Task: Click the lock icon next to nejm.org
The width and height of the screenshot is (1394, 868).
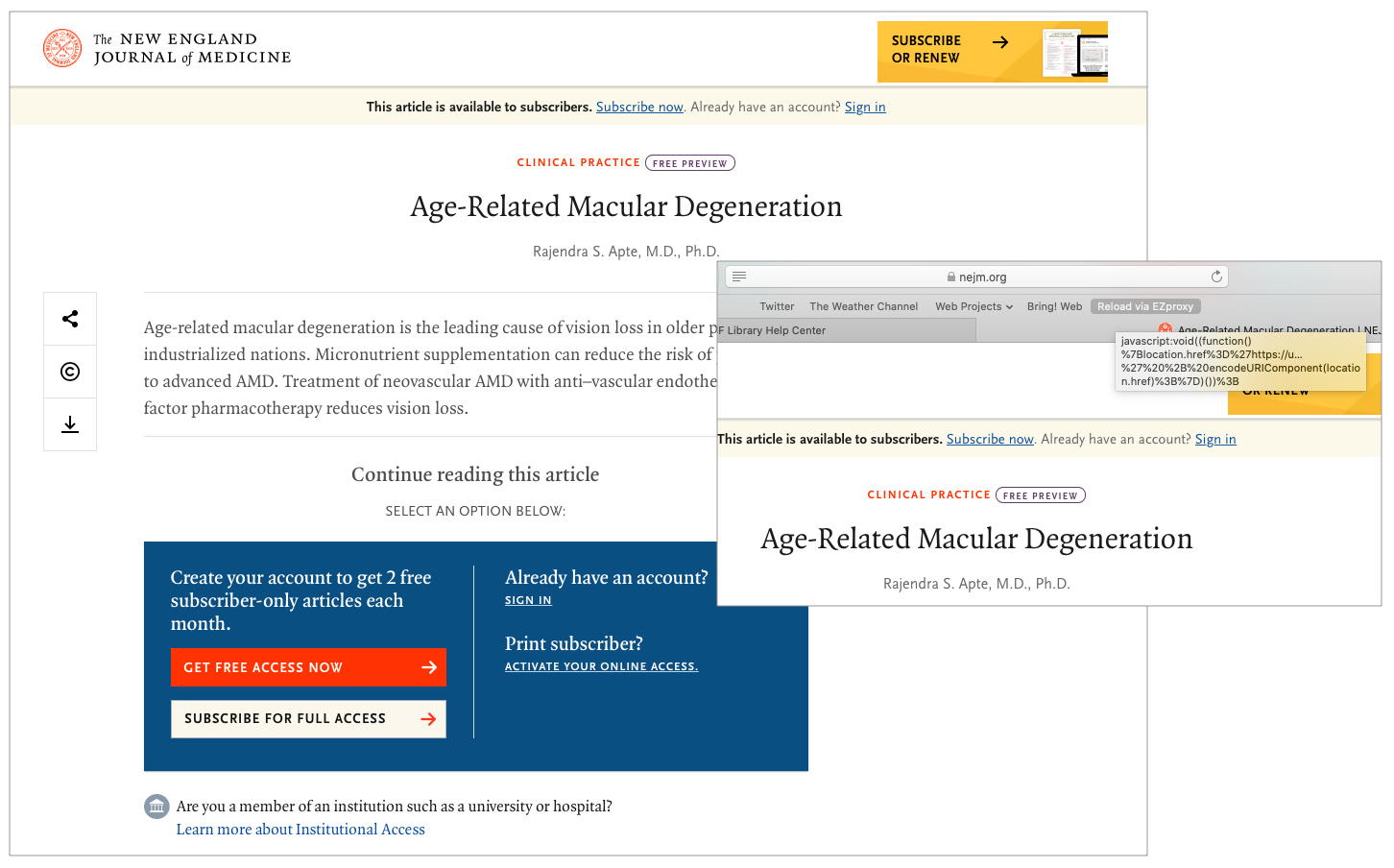Action: (951, 277)
